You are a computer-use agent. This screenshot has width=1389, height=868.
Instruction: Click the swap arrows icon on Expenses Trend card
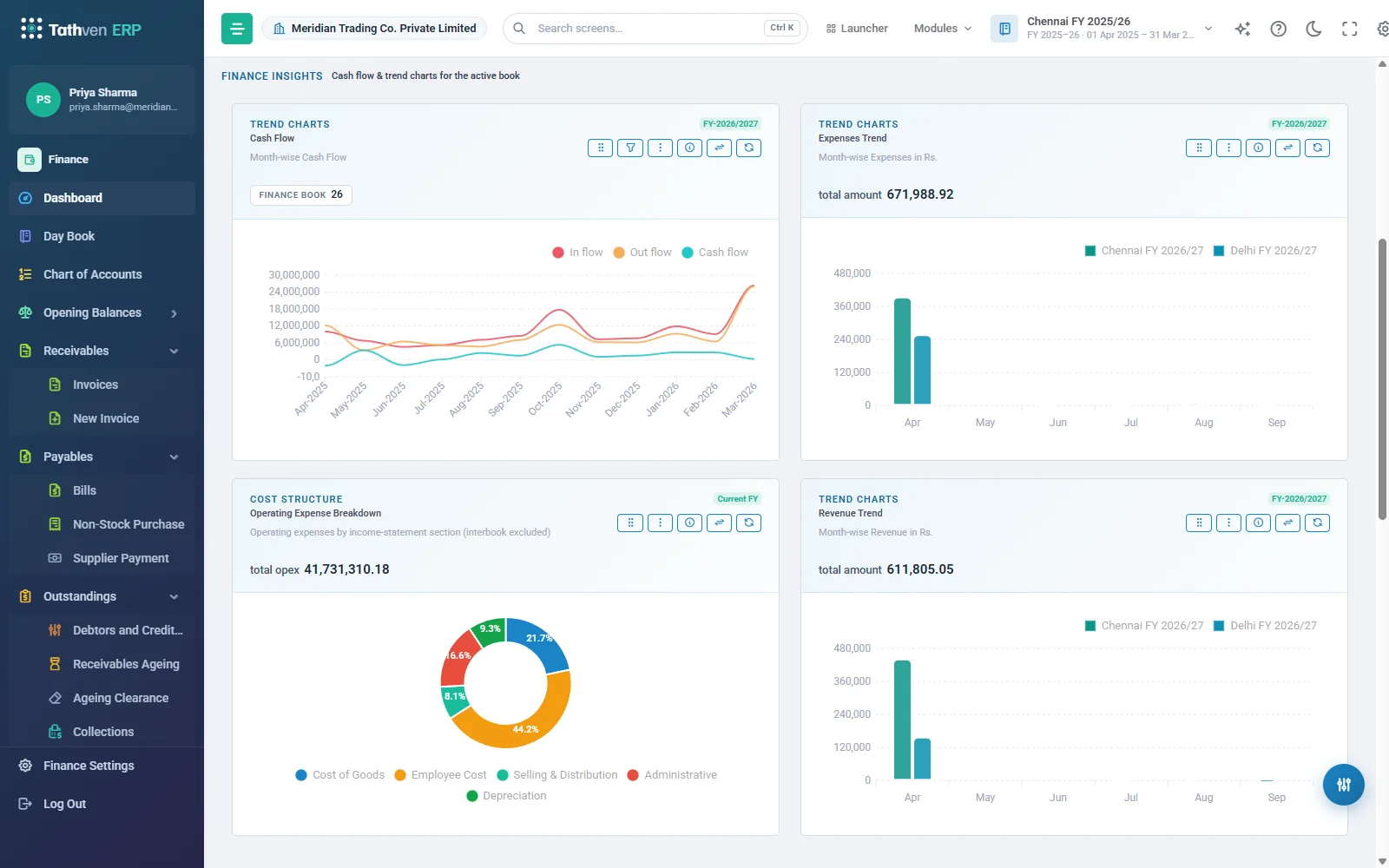(1287, 148)
